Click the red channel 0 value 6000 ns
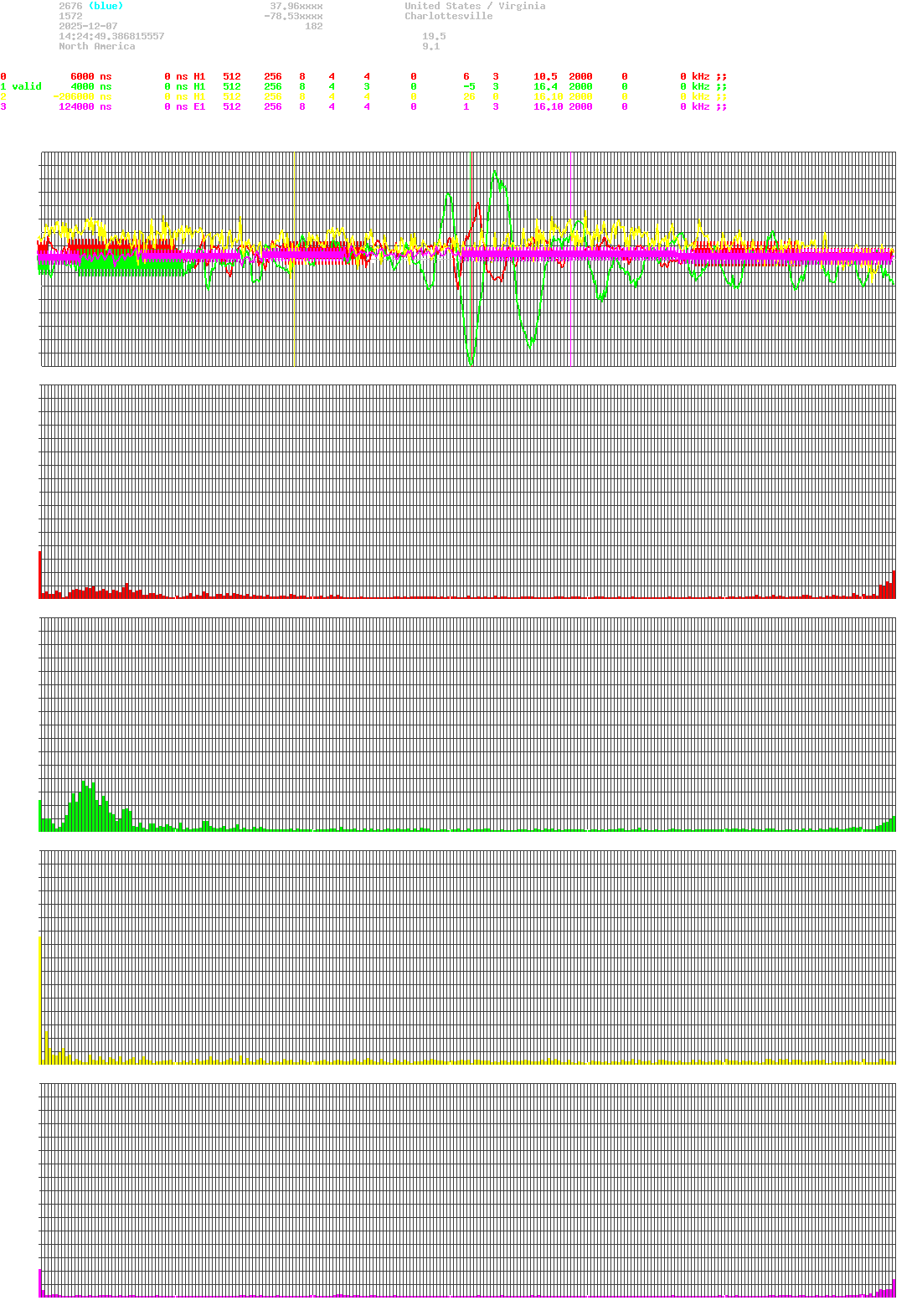The height and width of the screenshot is (1316, 917). pos(90,76)
